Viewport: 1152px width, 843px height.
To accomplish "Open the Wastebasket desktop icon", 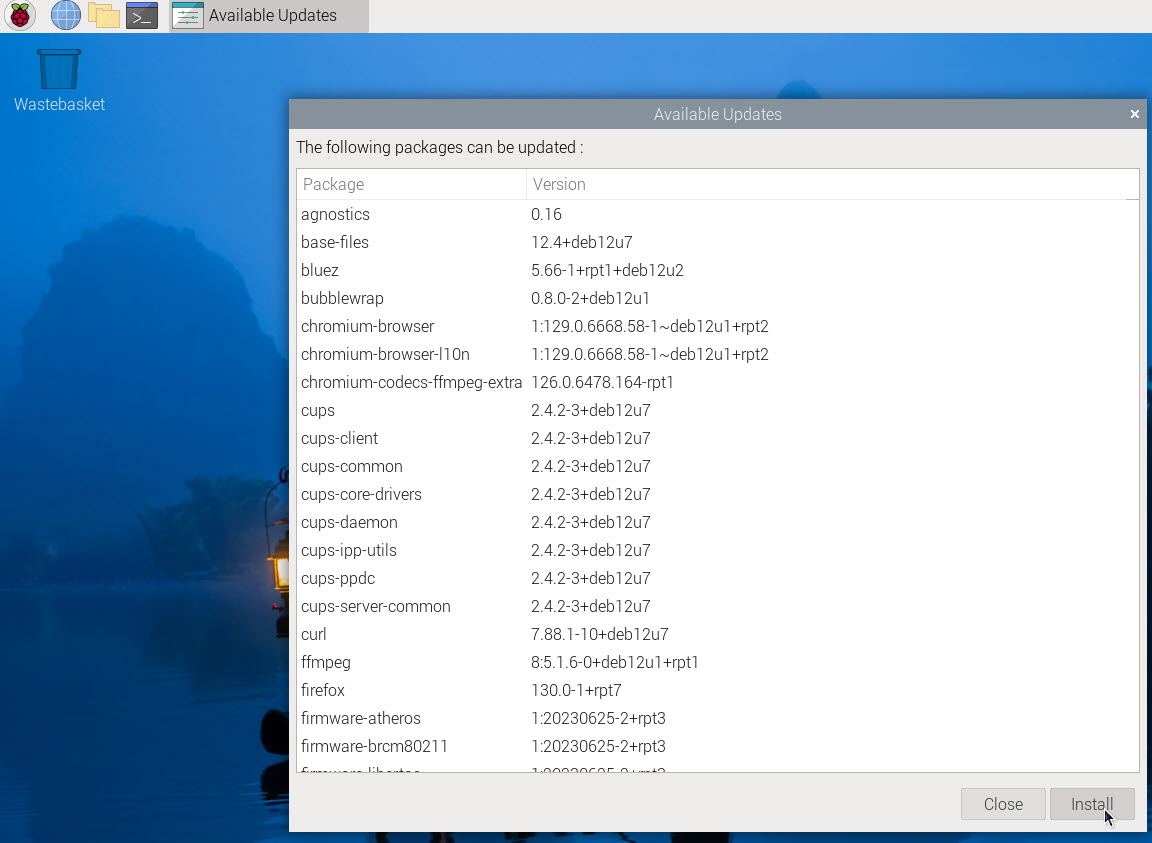I will pyautogui.click(x=59, y=80).
